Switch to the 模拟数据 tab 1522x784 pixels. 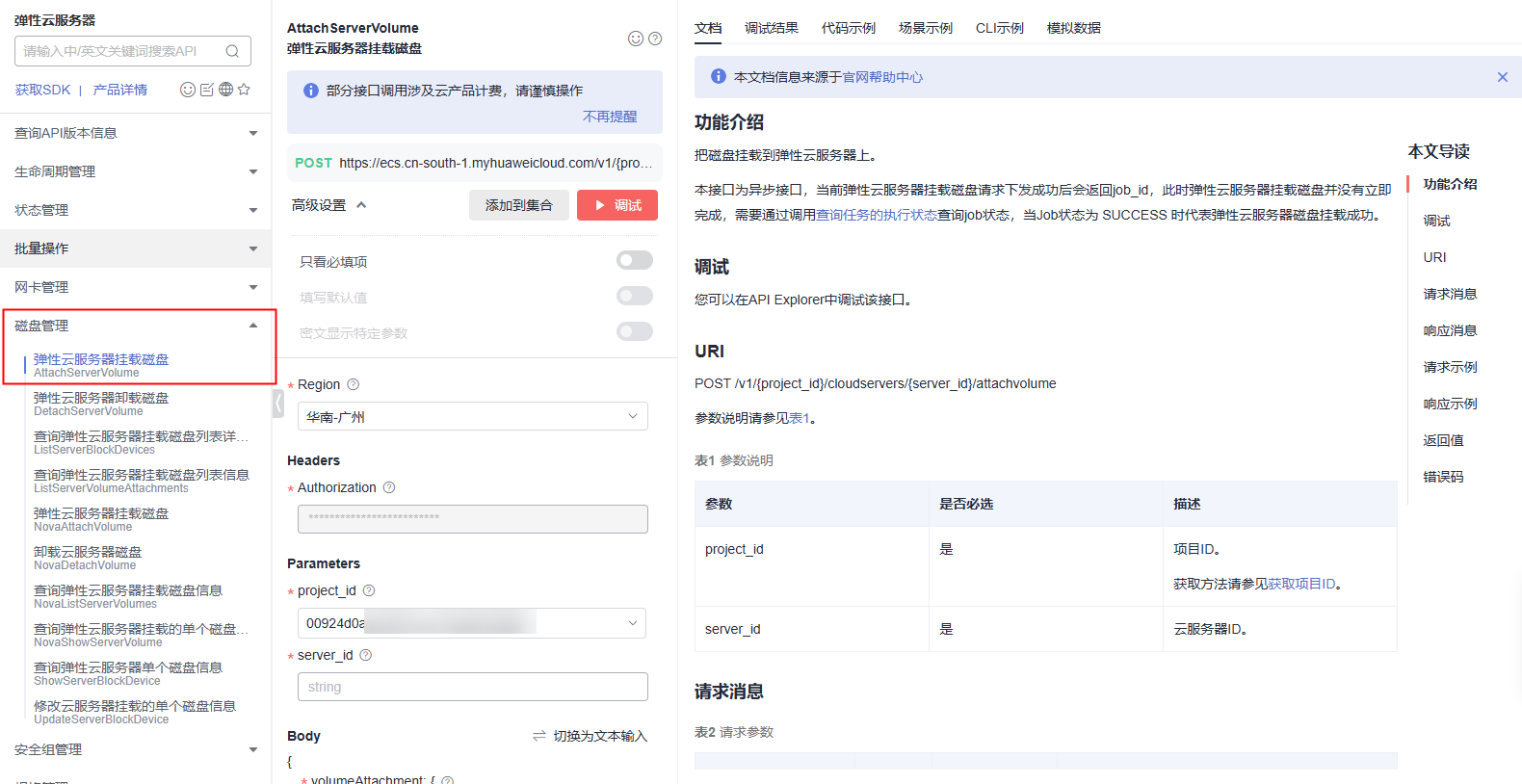click(x=1074, y=28)
